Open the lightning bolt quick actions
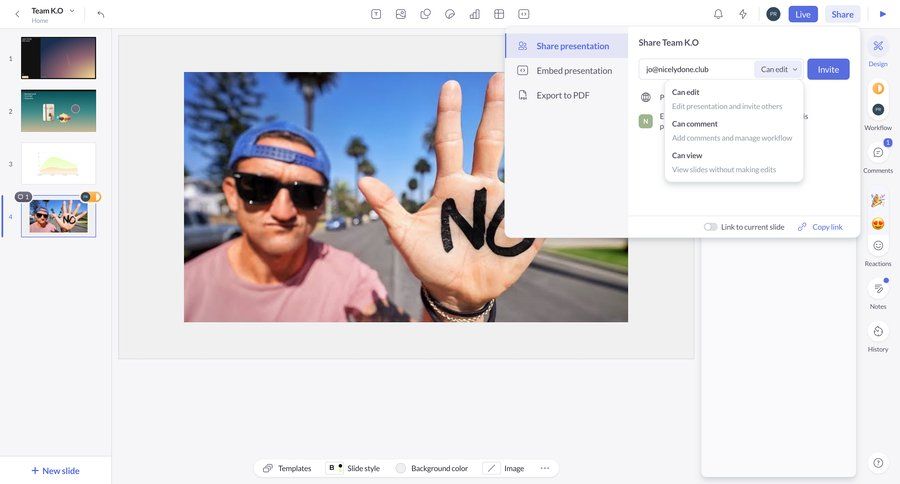 (743, 14)
